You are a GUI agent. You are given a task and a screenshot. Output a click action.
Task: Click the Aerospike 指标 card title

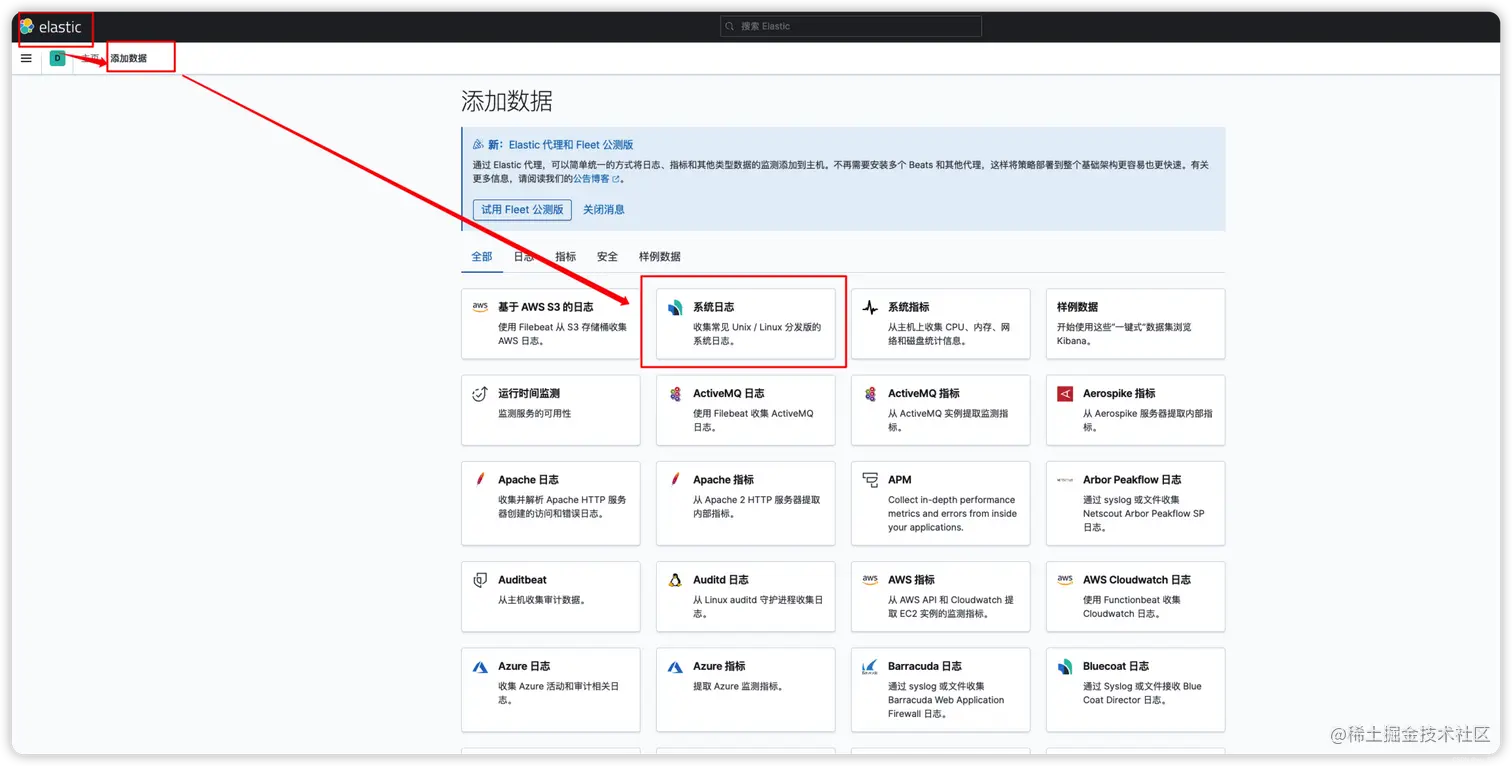pos(1119,393)
